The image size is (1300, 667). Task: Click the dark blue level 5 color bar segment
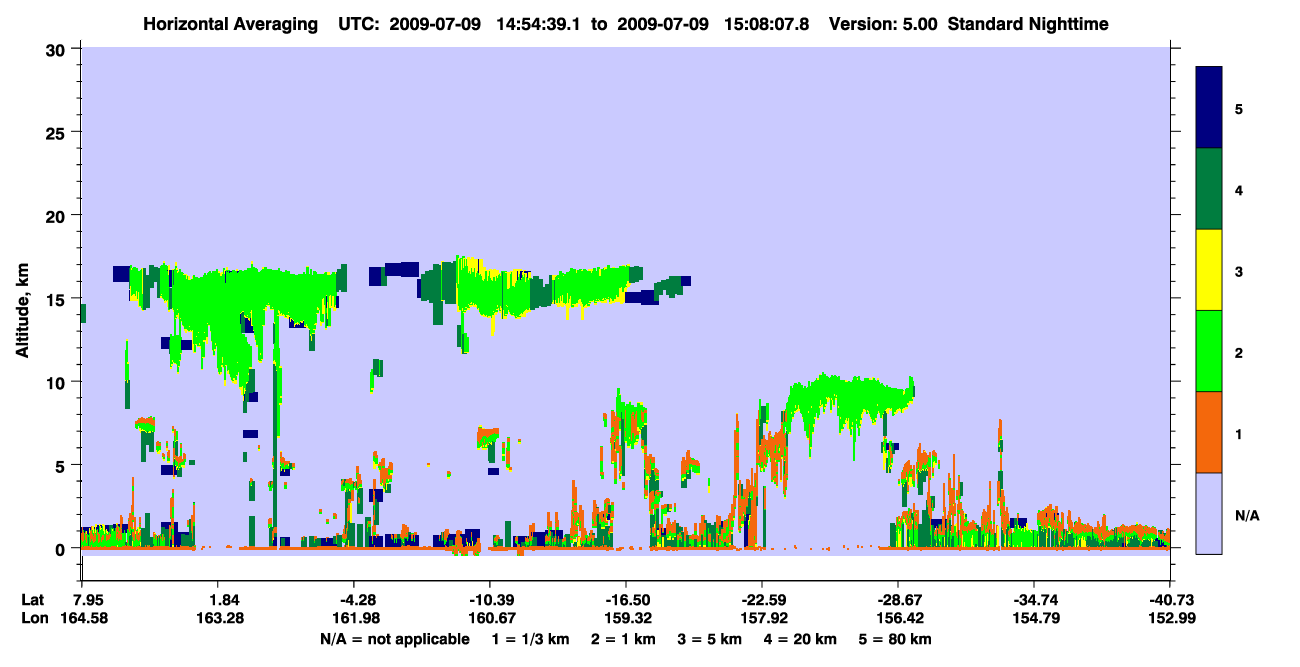tap(1209, 108)
